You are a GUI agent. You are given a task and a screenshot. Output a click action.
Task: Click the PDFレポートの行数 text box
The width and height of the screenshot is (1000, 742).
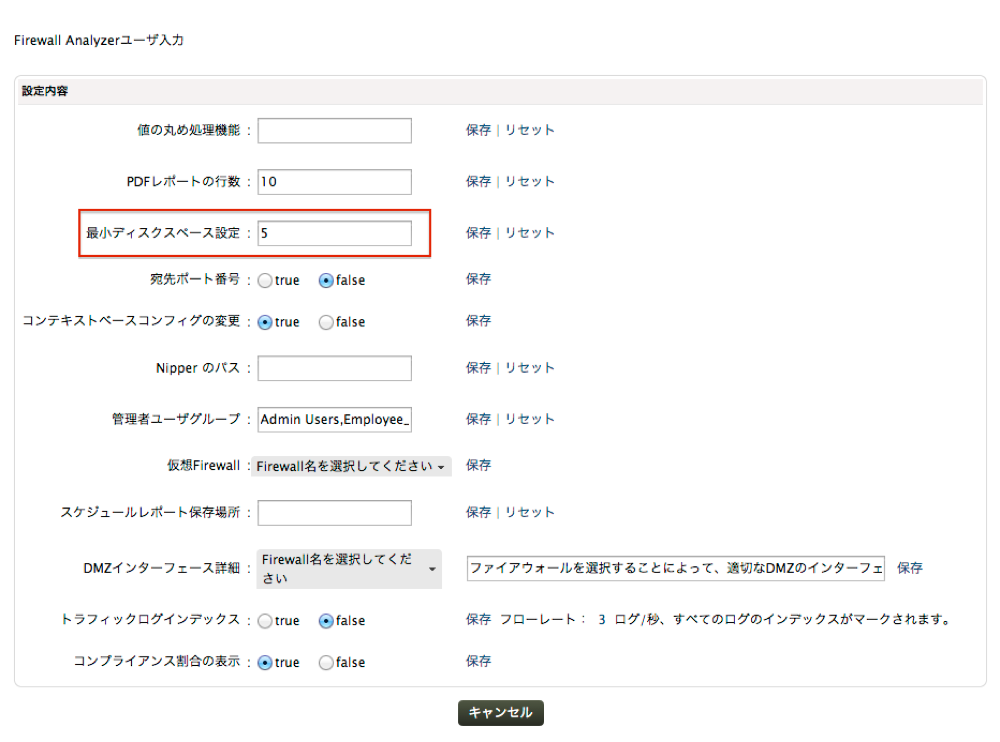[x=334, y=182]
